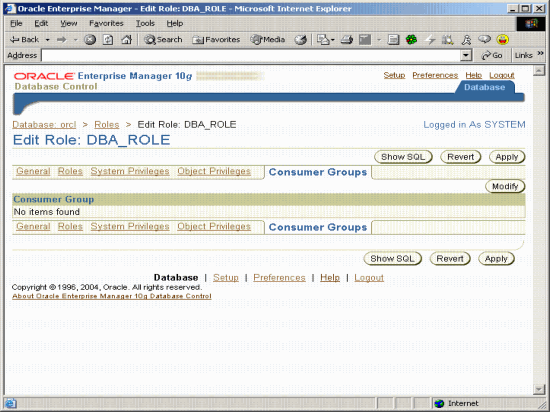Viewport: 550px width, 412px height.
Task: Click the History icon next to Media
Action: (301, 40)
